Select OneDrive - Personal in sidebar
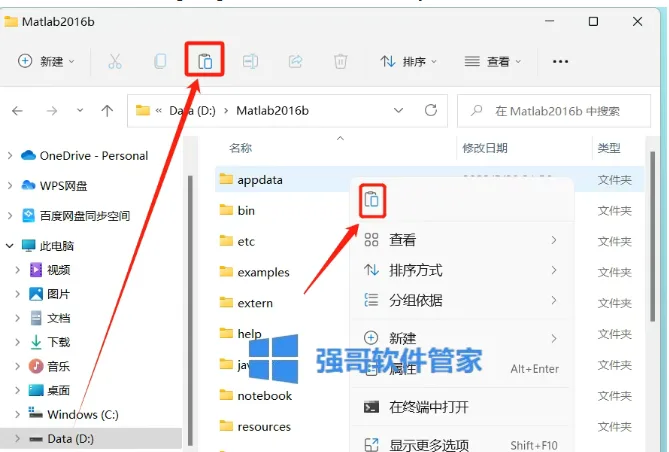669x452 pixels. point(93,156)
